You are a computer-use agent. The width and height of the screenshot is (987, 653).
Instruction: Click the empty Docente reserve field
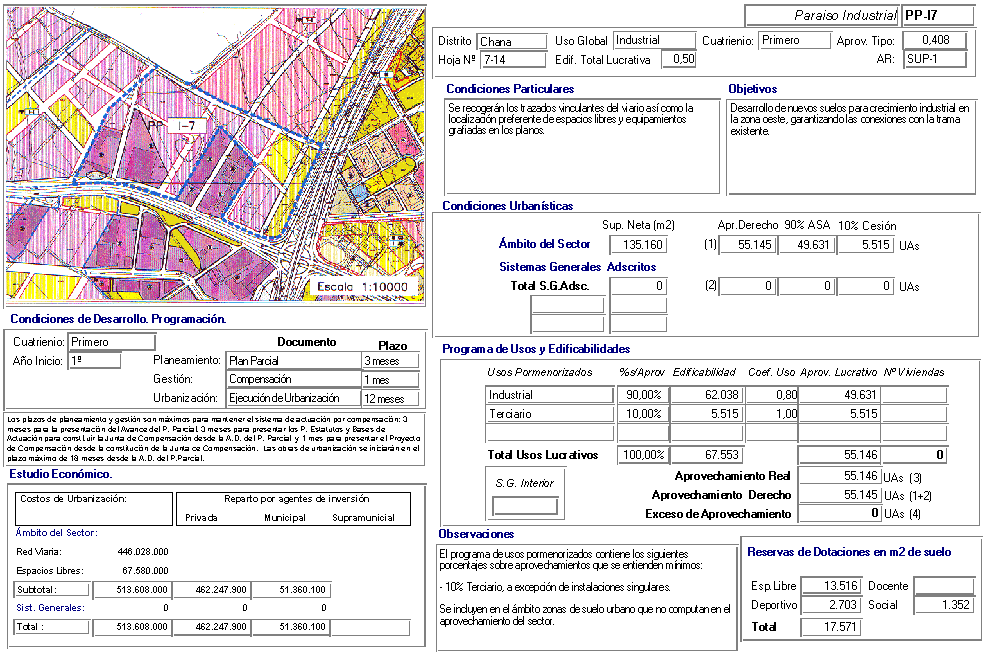[943, 586]
